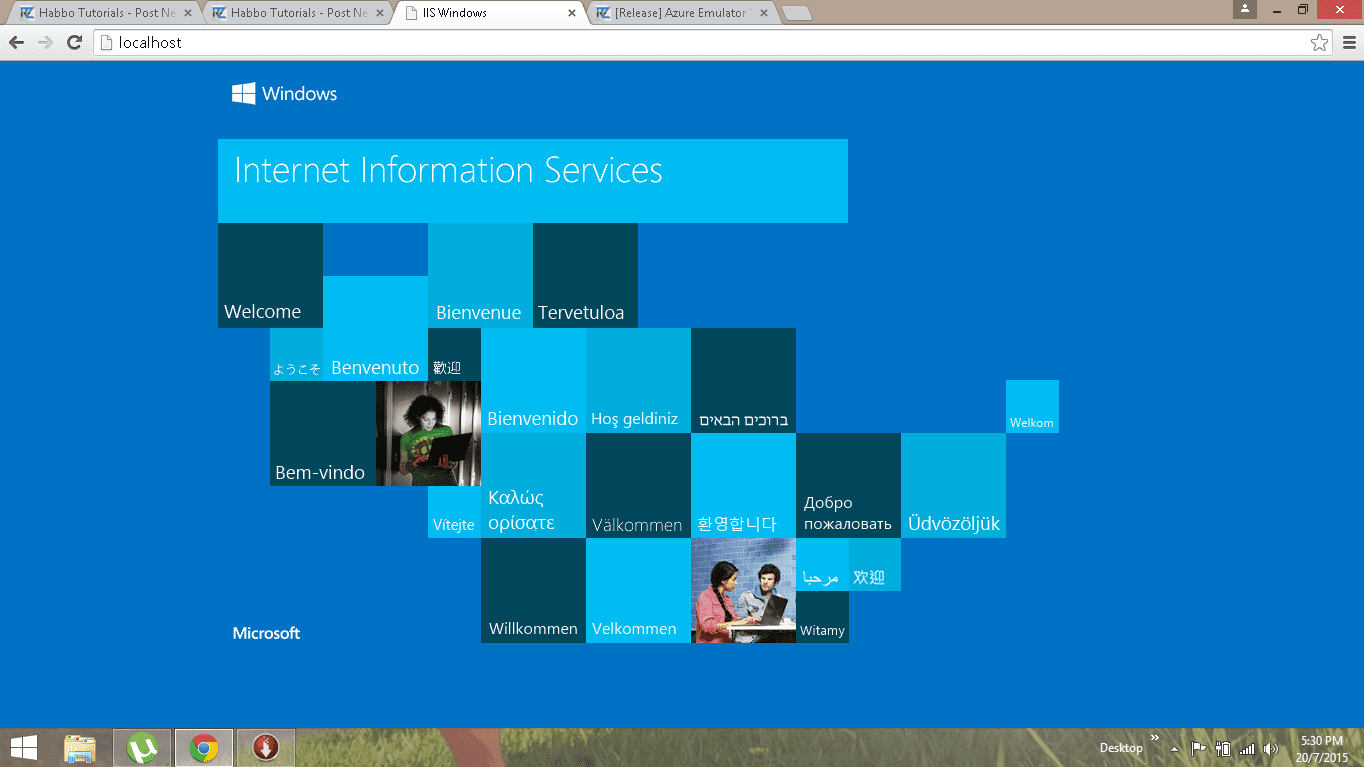Click the Internet Information Services banner
Image resolution: width=1364 pixels, height=767 pixels.
pos(533,181)
